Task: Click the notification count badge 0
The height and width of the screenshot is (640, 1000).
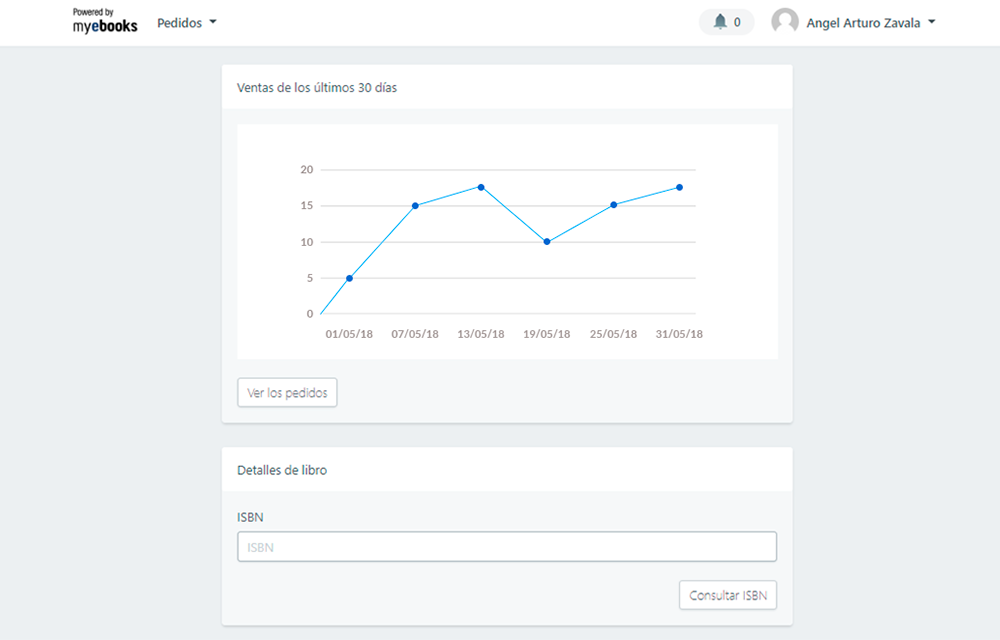Action: pos(737,22)
